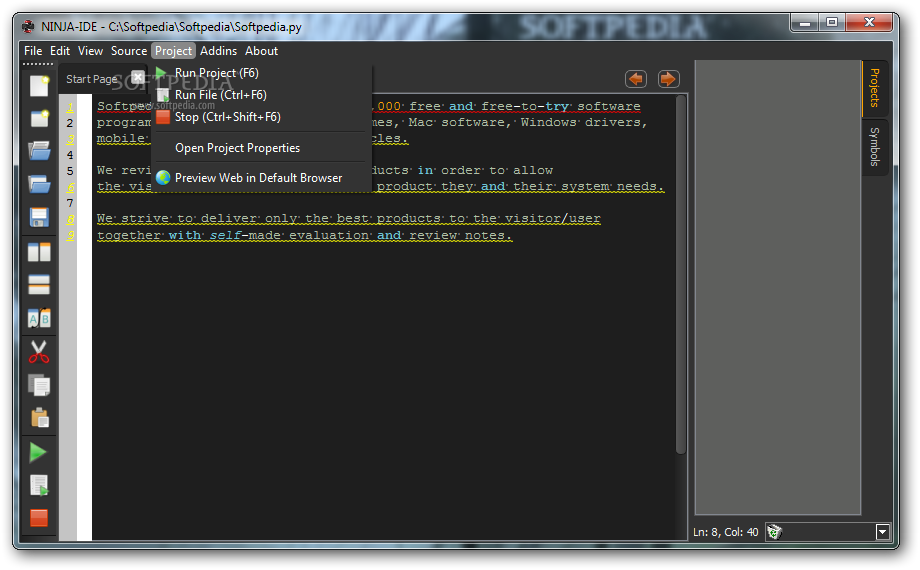This screenshot has height=570, width=920.
Task: Click the red Stop toolbar icon
Action: (x=39, y=518)
